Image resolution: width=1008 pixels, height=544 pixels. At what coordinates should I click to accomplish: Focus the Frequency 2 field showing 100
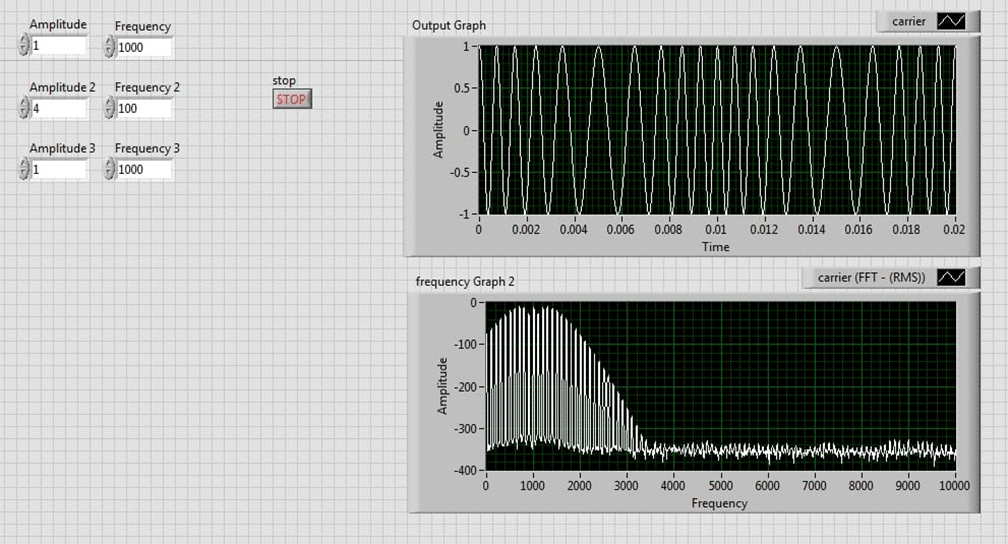[144, 108]
